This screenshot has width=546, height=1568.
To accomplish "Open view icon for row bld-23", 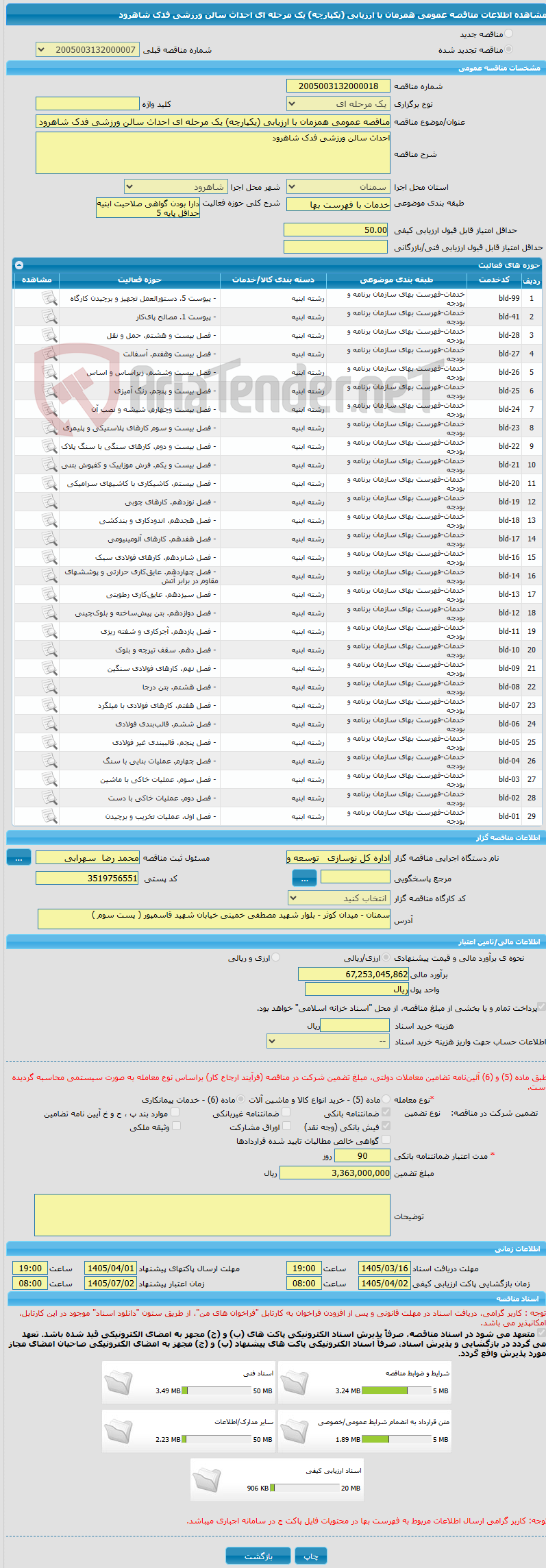I will click(49, 428).
